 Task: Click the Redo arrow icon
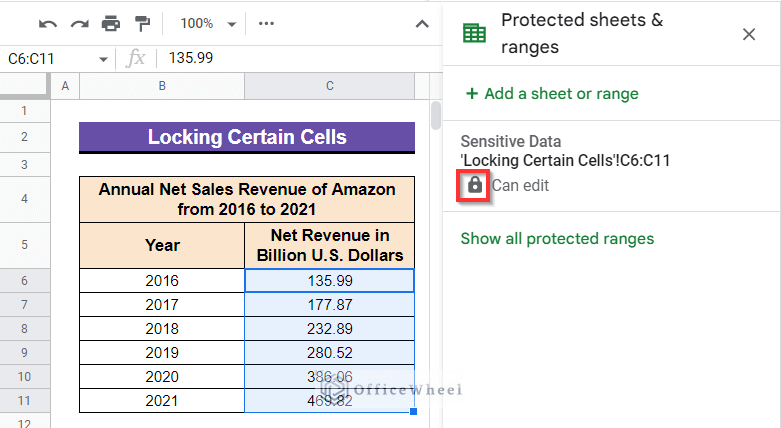[80, 23]
